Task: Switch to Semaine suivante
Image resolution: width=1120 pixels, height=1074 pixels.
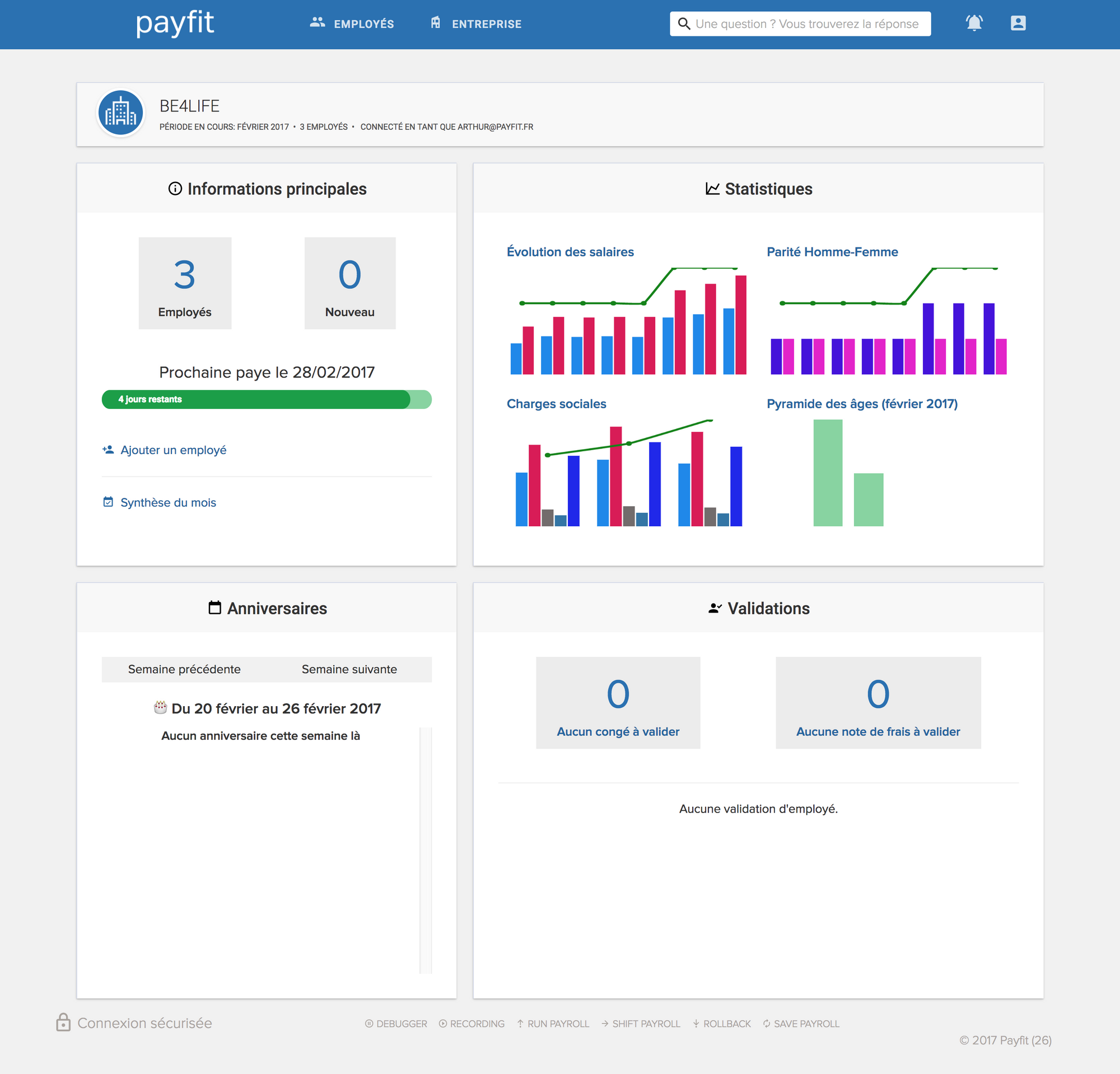Action: pos(349,669)
